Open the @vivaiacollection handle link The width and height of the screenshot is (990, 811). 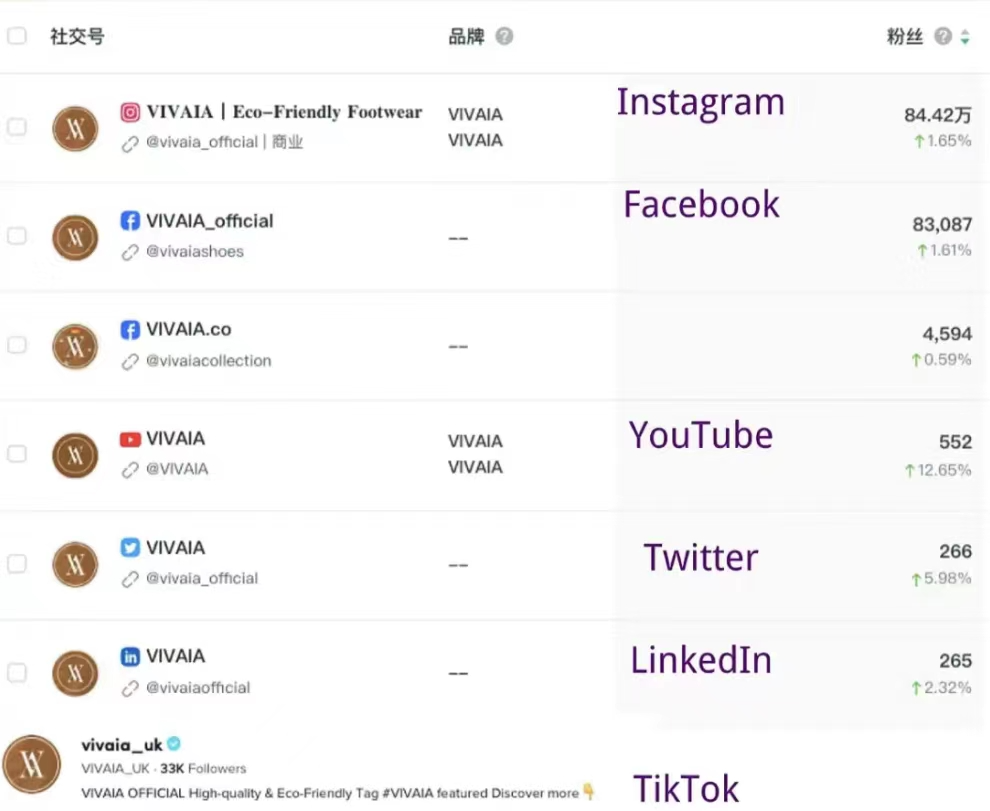point(208,361)
